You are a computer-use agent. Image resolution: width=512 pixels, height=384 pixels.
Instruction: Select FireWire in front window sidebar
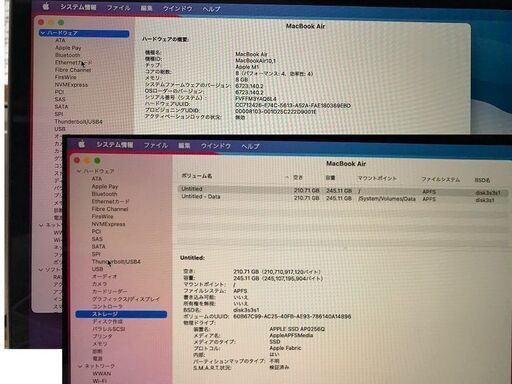(x=102, y=216)
